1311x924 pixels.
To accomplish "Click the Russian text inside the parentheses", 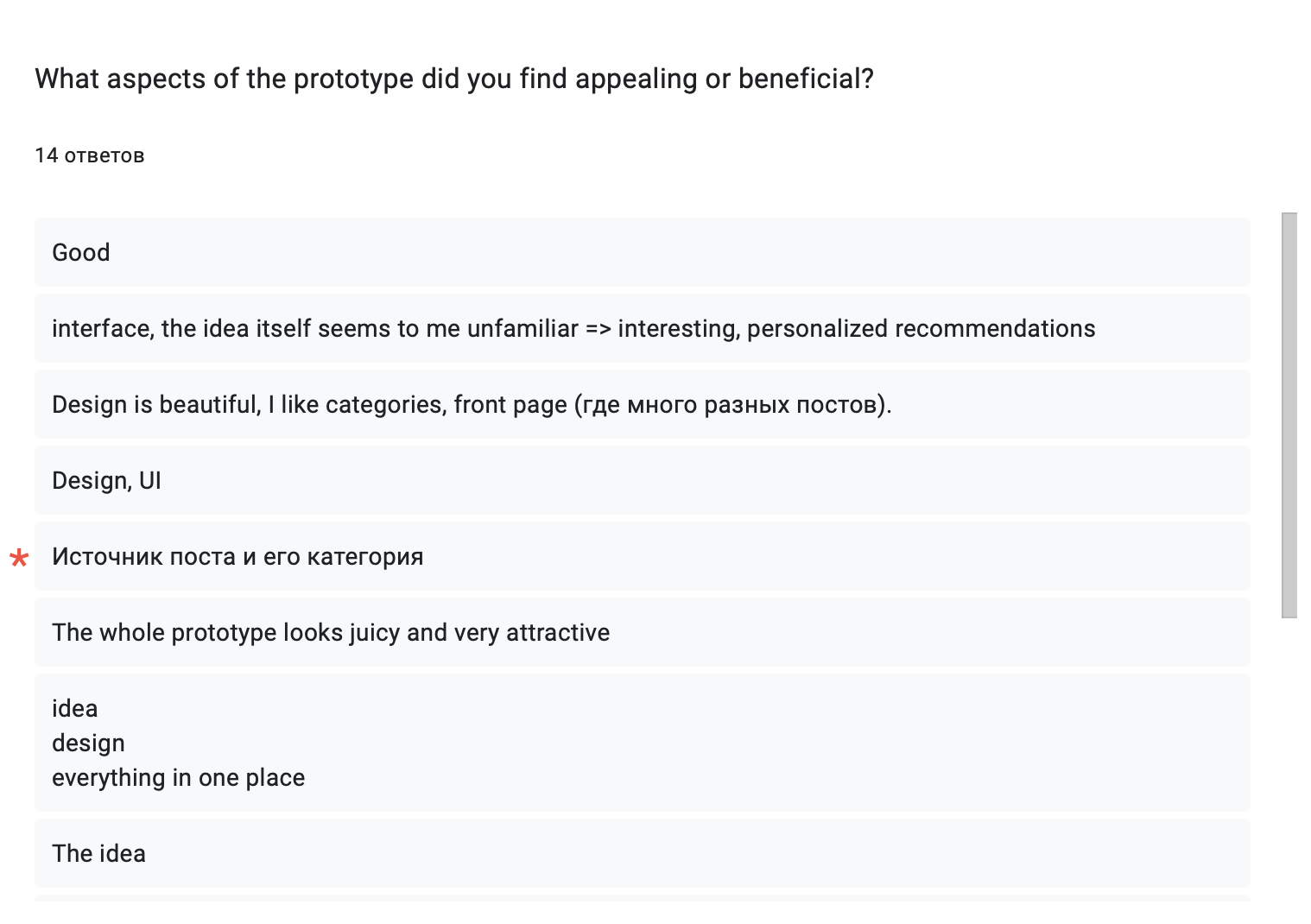I will 732,405.
